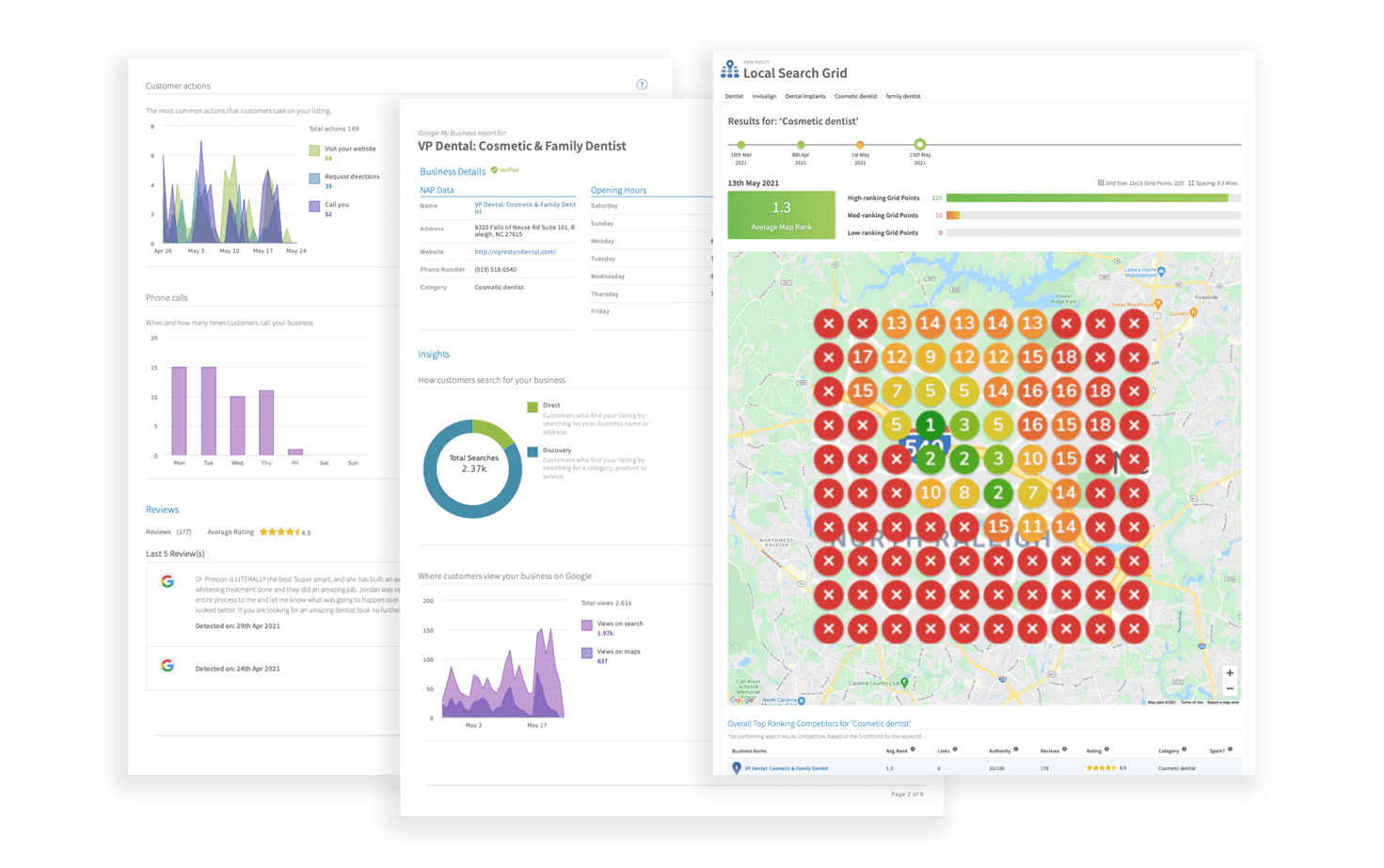Viewport: 1384px width, 868px height.
Task: Zoom in the map with the plus icon
Action: coord(1230,673)
